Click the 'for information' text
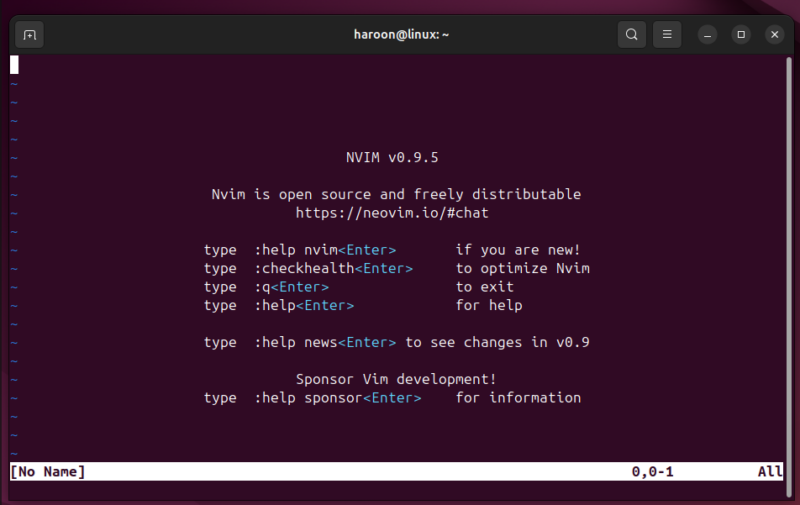The height and width of the screenshot is (505, 800). tap(518, 398)
